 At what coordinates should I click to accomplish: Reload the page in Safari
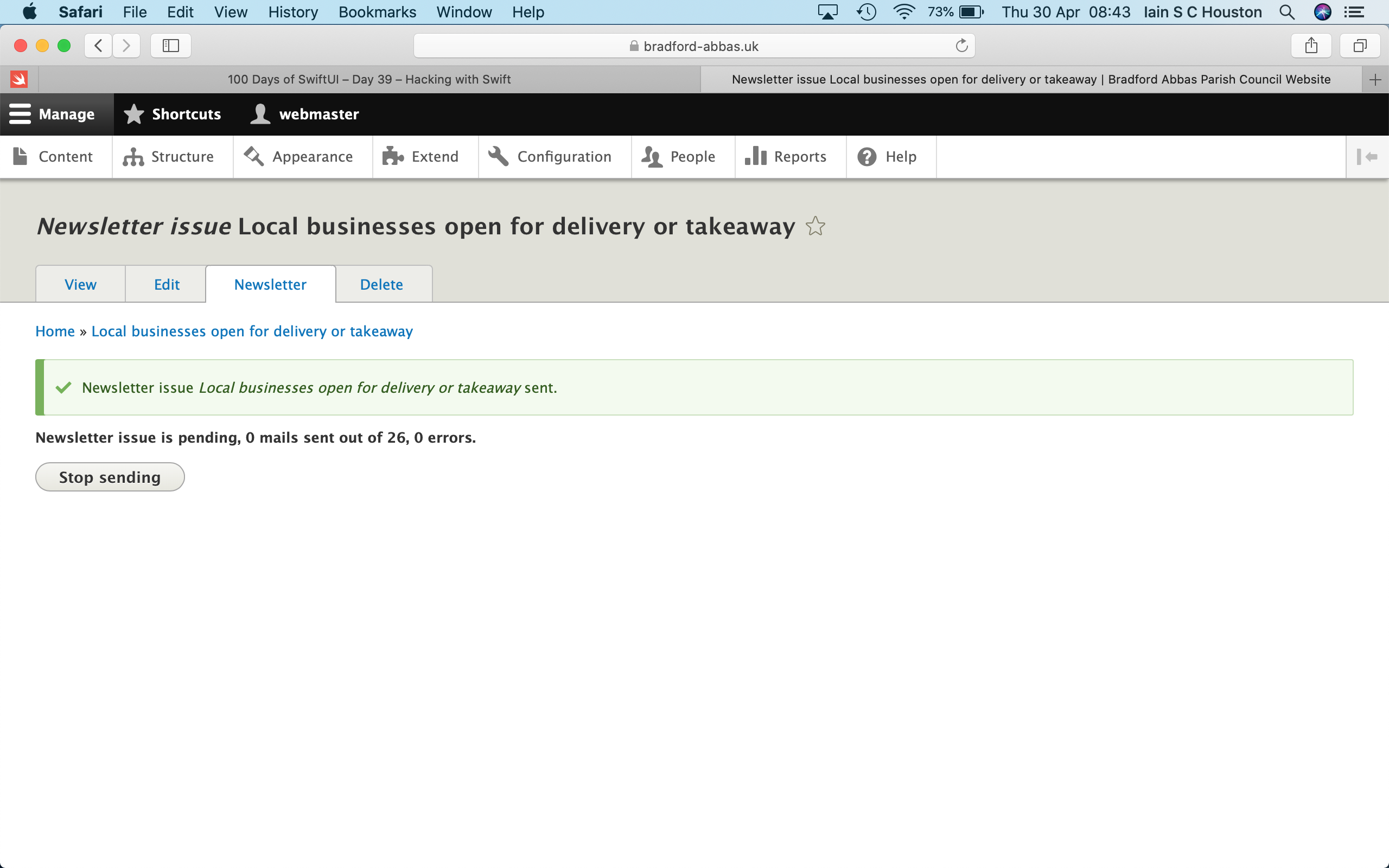961,46
